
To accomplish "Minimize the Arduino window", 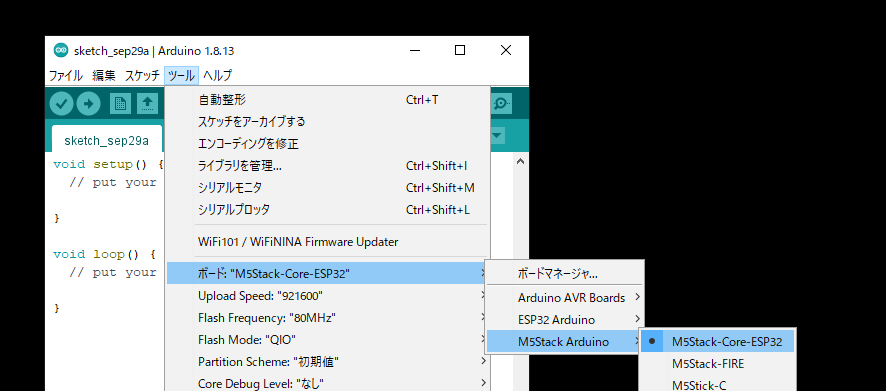I will (415, 50).
